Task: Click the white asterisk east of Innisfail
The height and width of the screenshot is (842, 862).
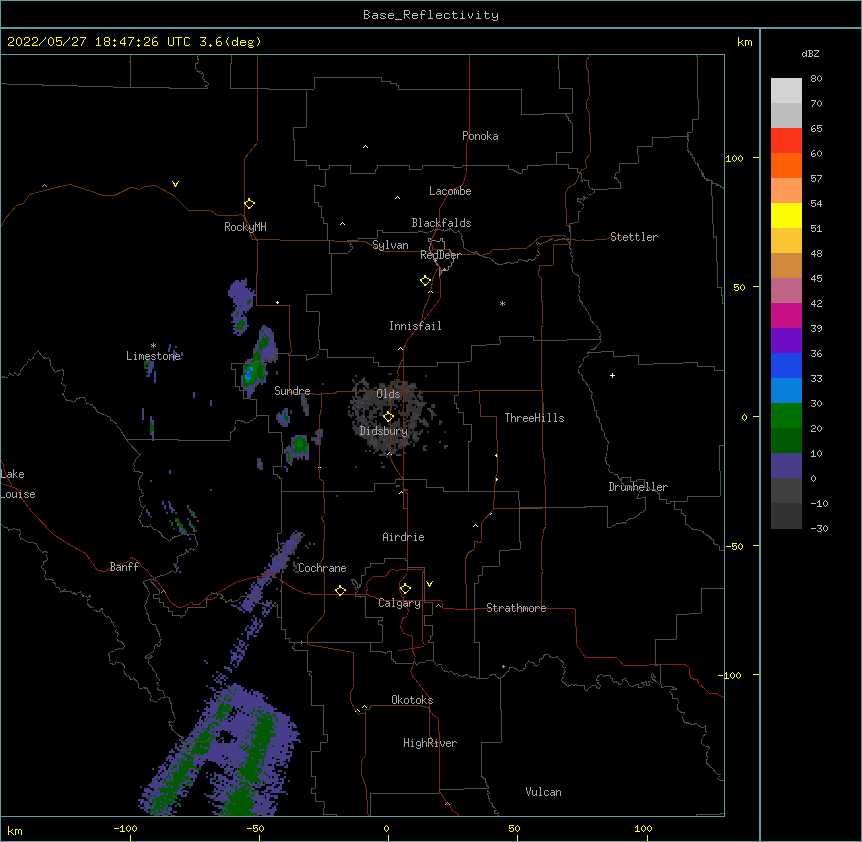Action: click(502, 303)
